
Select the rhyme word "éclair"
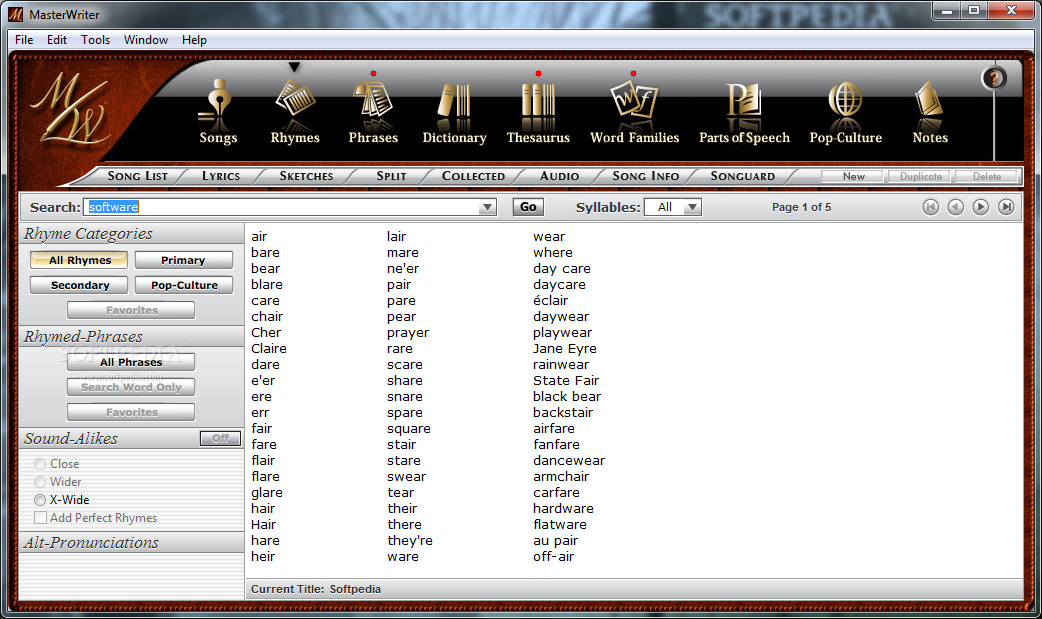pyautogui.click(x=550, y=301)
